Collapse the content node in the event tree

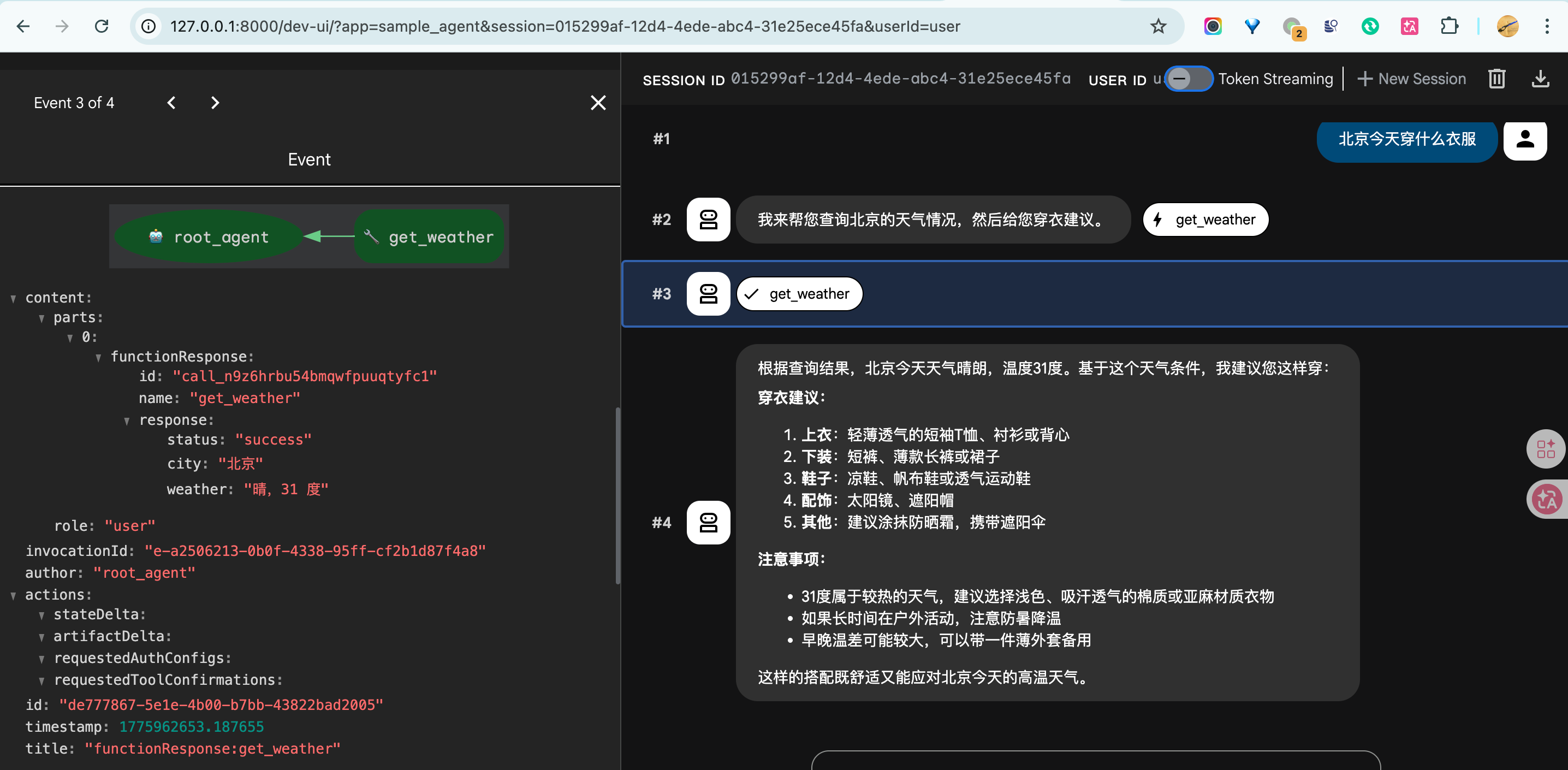pos(13,298)
